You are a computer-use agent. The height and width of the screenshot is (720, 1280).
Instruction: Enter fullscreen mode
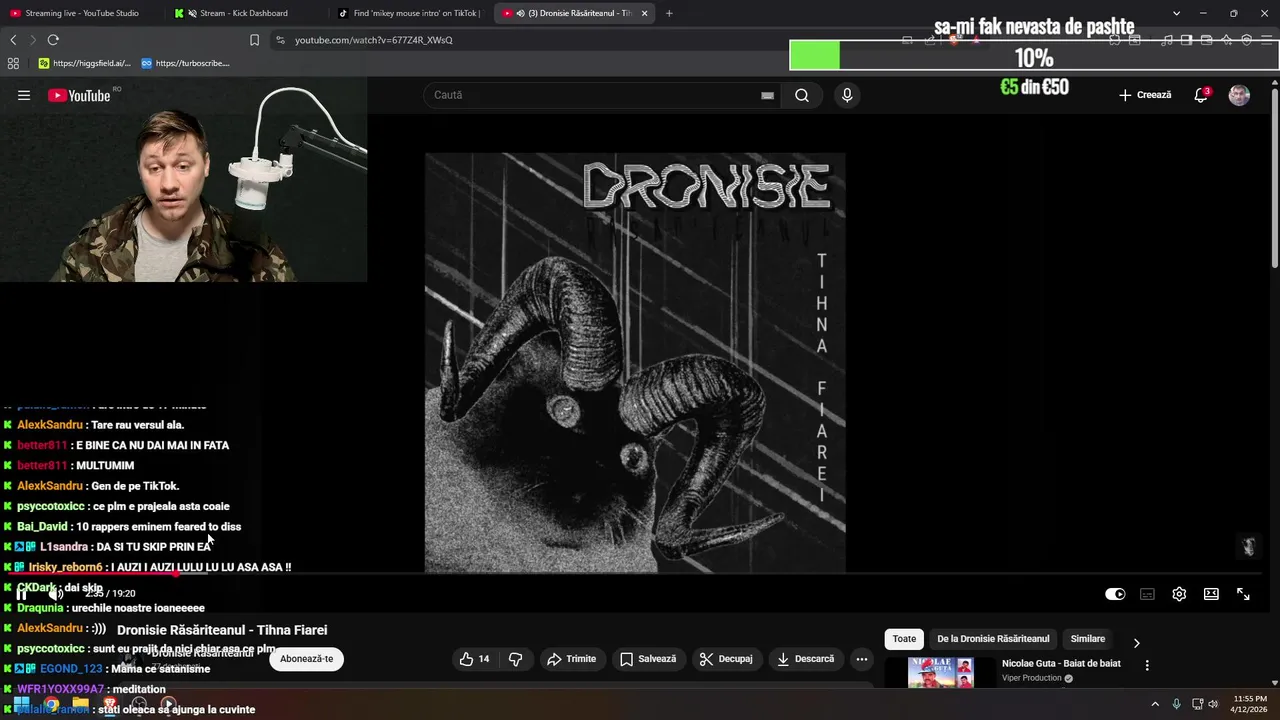point(1243,594)
